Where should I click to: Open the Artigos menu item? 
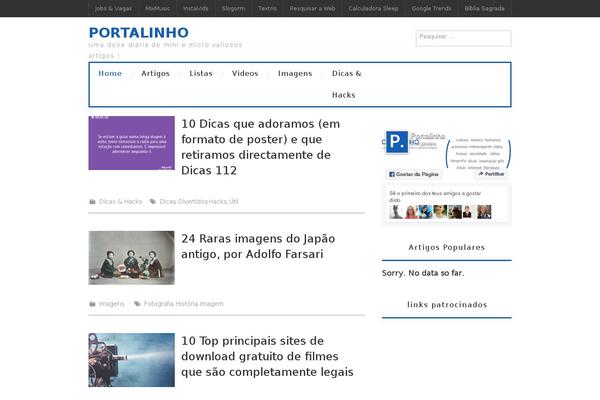(x=155, y=73)
